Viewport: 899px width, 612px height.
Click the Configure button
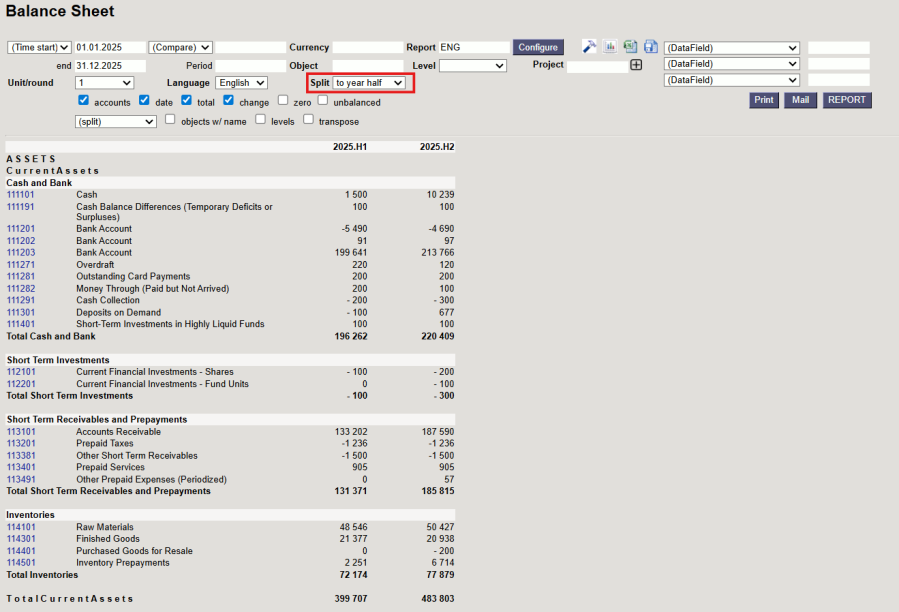538,48
